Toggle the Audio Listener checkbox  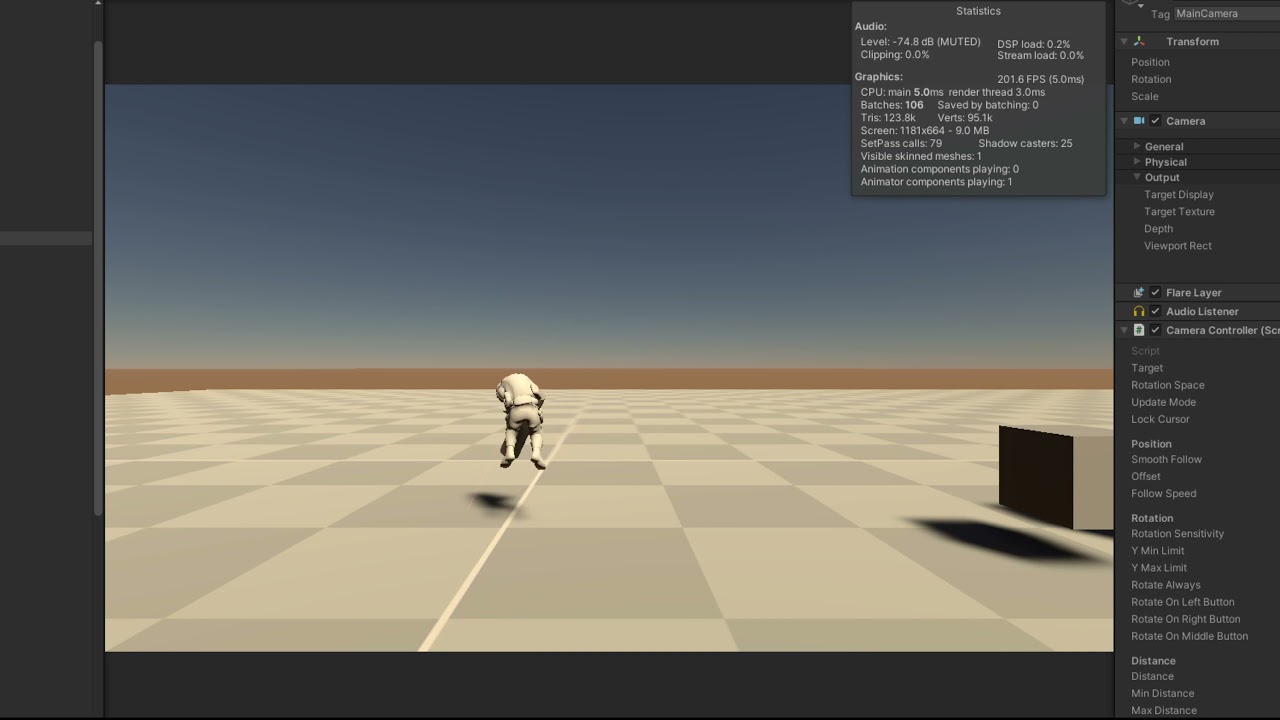point(1156,312)
